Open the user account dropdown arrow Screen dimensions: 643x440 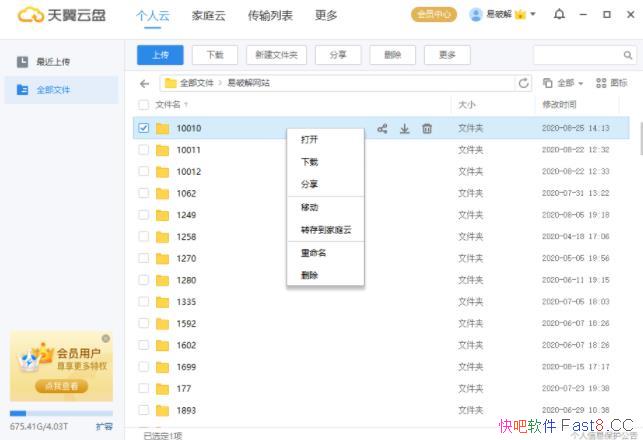tap(533, 15)
